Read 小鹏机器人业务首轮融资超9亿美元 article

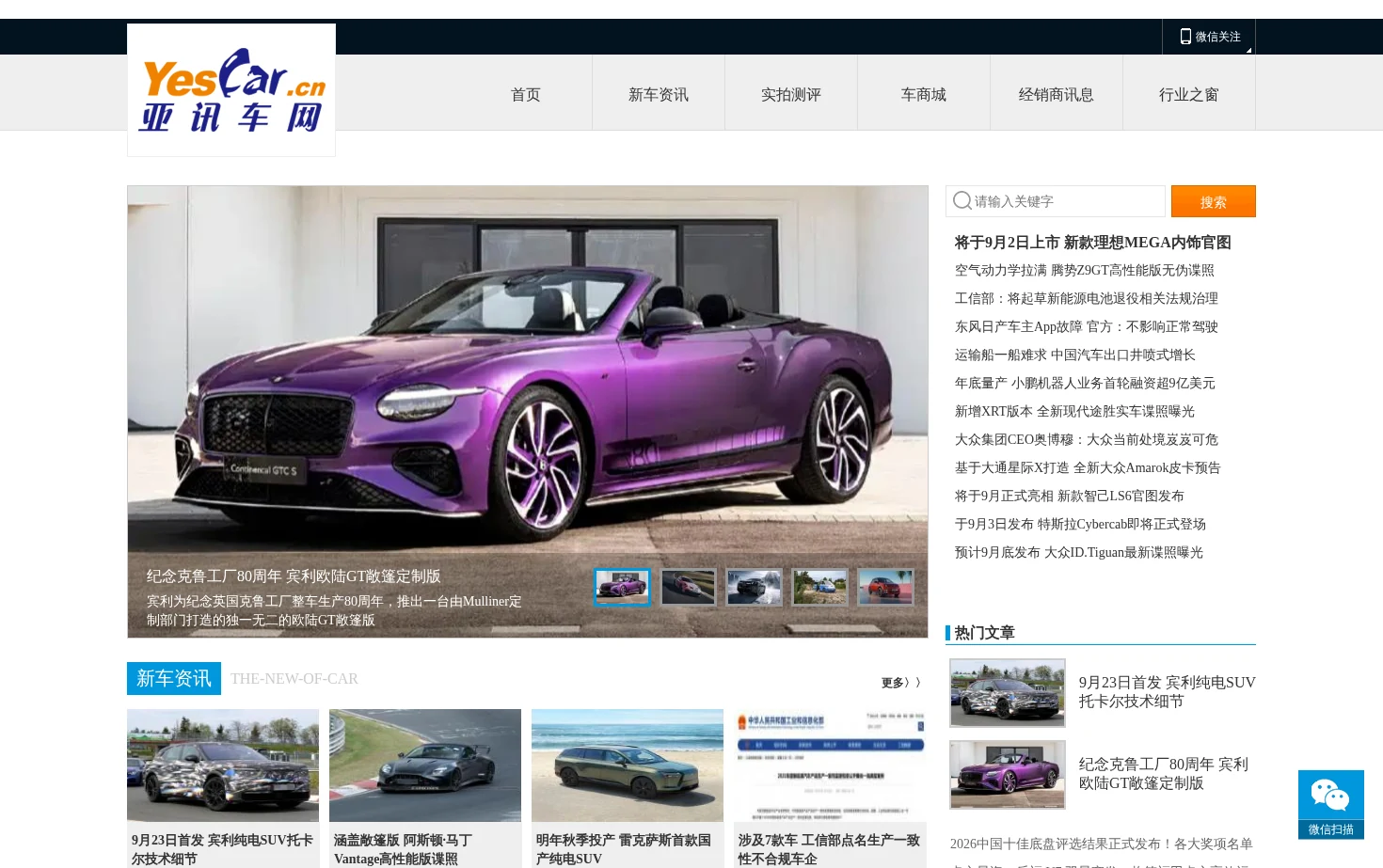pos(1085,383)
